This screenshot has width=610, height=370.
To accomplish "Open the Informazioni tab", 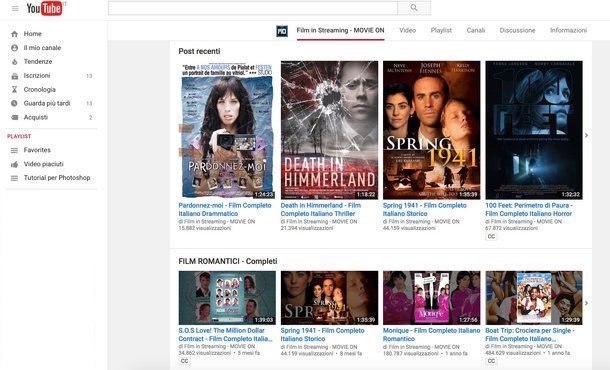I will [x=568, y=30].
